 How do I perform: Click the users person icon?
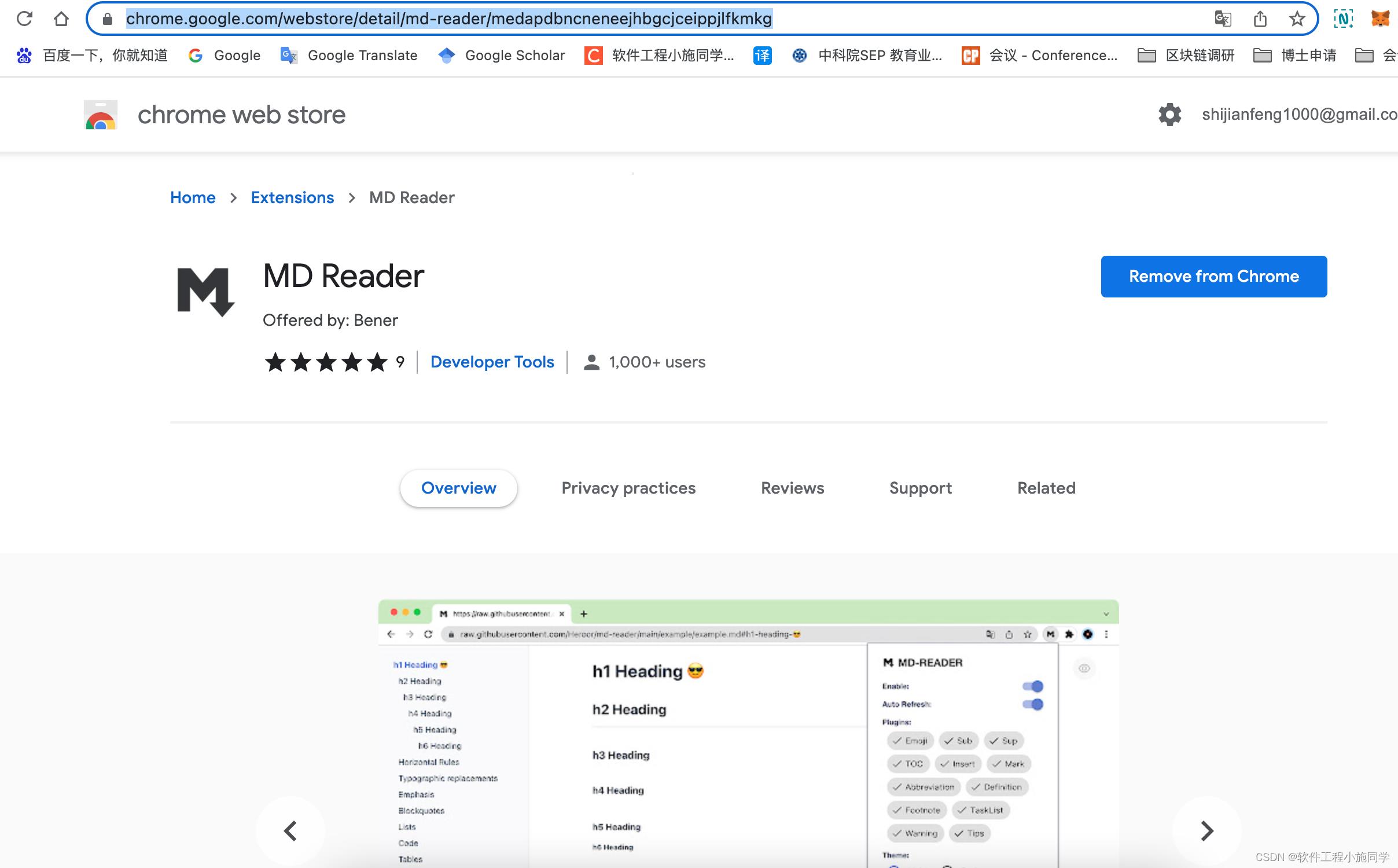coord(591,362)
